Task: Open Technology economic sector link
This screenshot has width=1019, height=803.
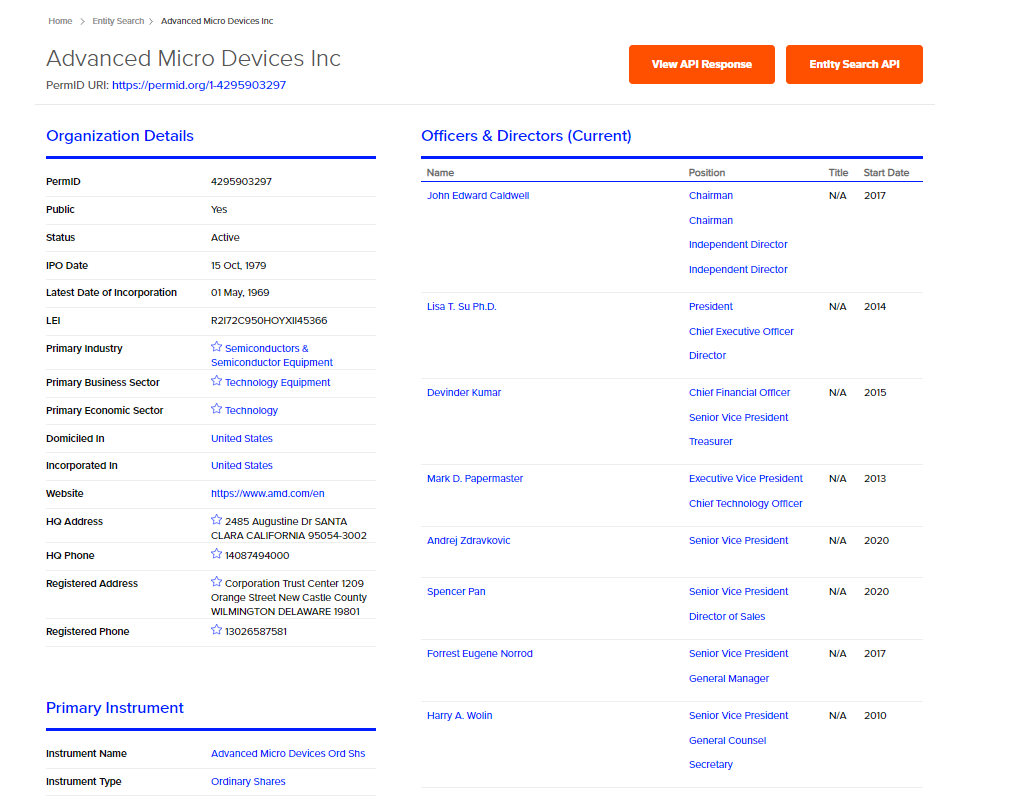Action: [252, 411]
